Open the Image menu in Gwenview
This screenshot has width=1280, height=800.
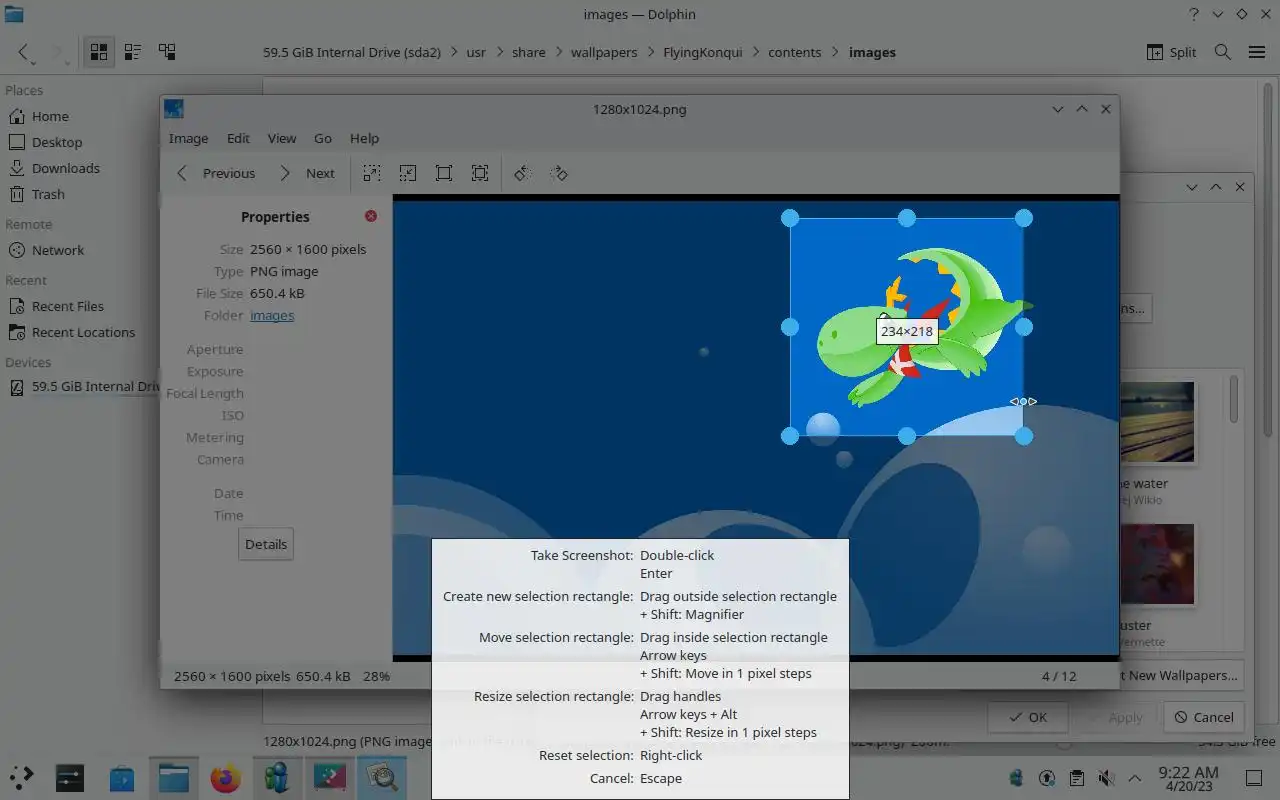(188, 138)
